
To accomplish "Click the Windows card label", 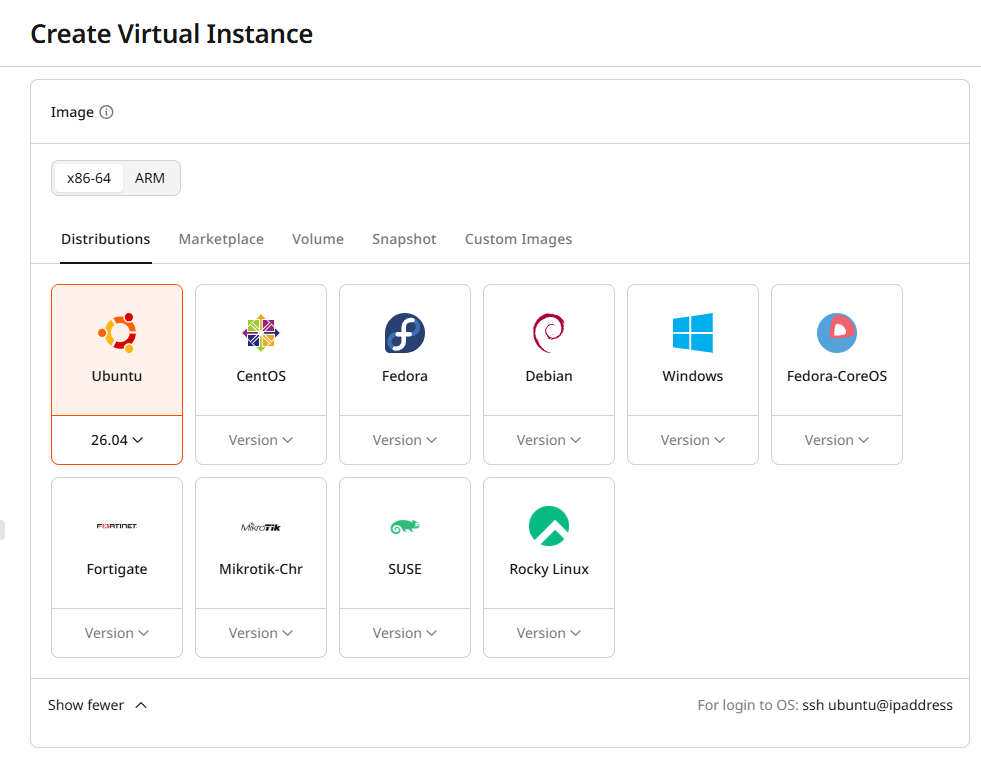I will (x=693, y=376).
